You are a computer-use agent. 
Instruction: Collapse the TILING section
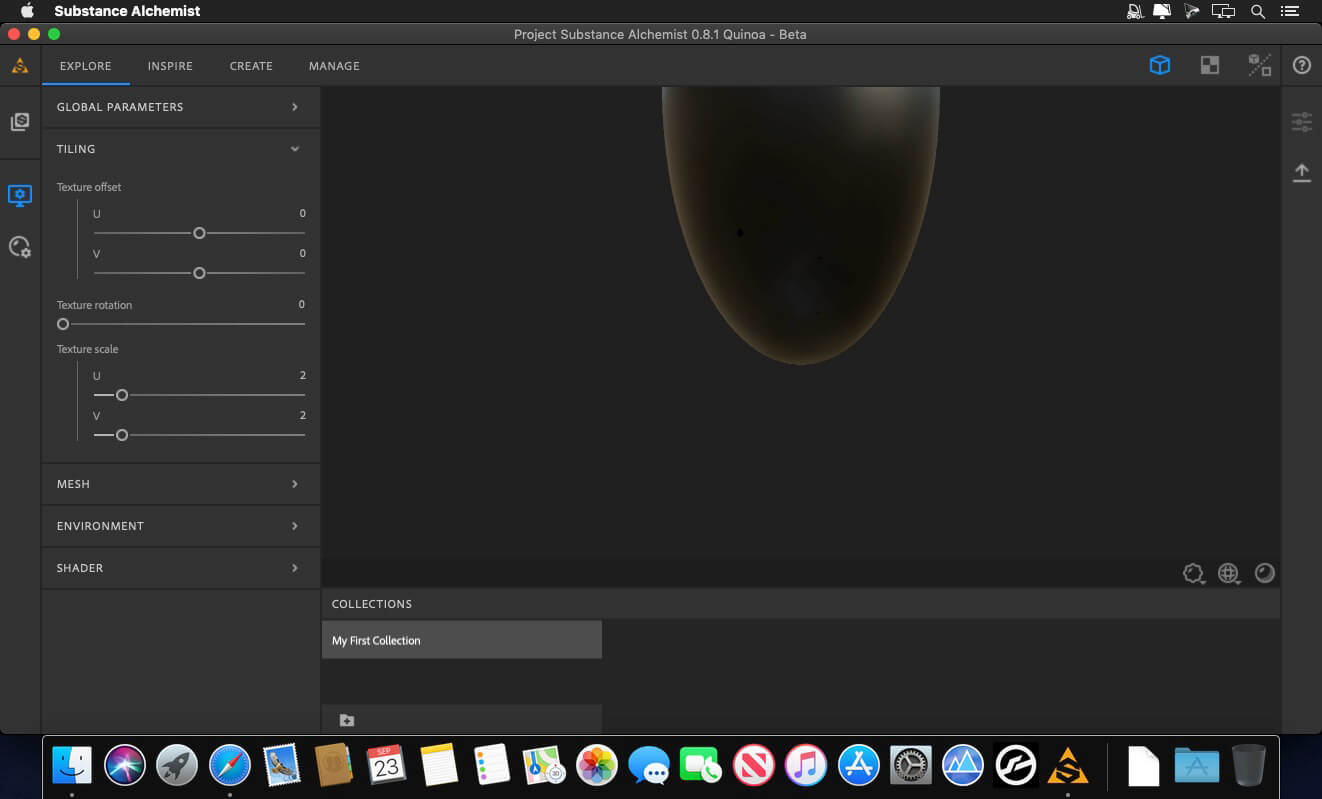click(x=180, y=148)
